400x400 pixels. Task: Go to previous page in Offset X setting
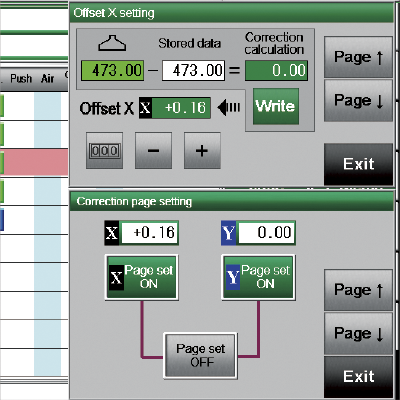tap(358, 57)
